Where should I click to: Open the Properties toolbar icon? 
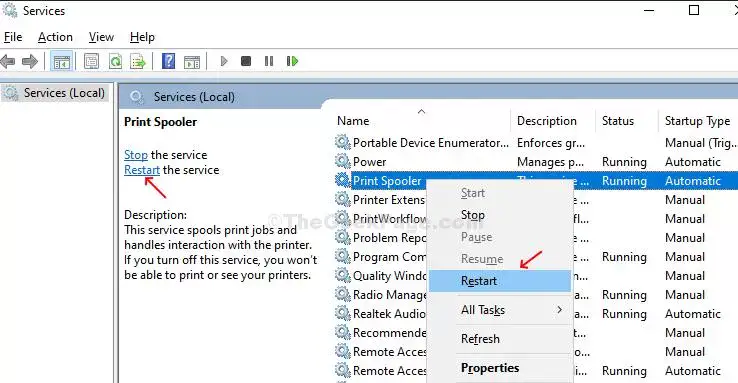pos(91,61)
